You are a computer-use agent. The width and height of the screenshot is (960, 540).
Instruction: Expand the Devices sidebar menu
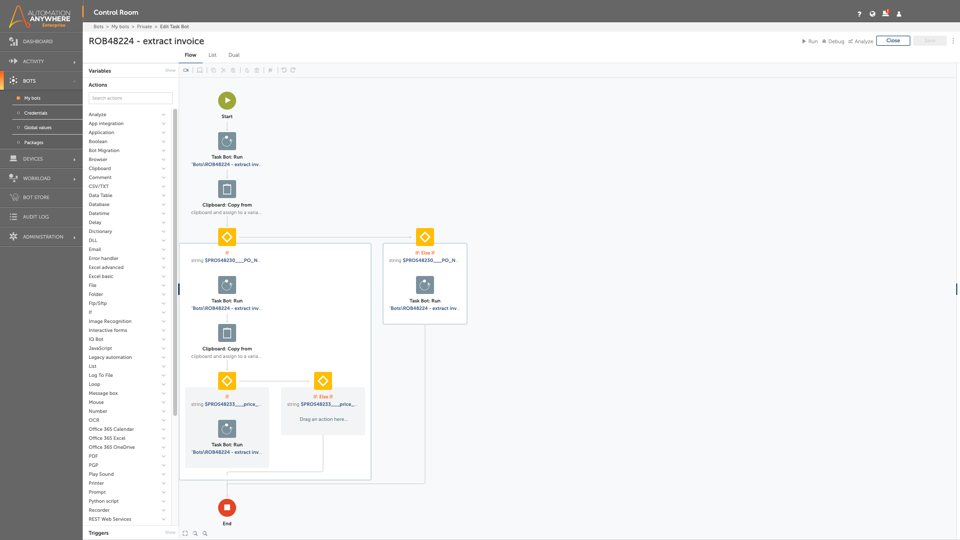tap(40, 159)
